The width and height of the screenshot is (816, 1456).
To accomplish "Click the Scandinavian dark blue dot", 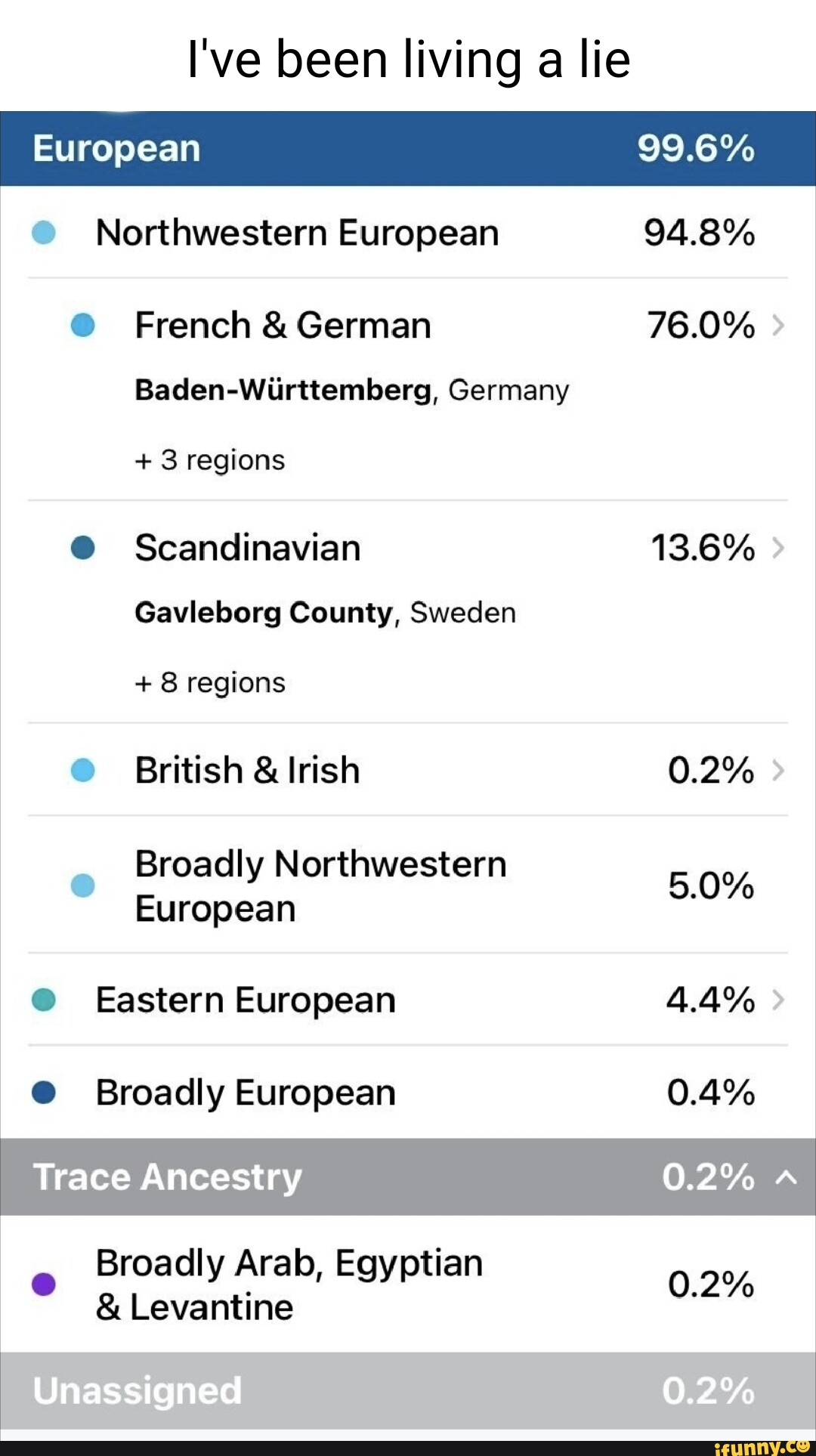I will coord(82,548).
